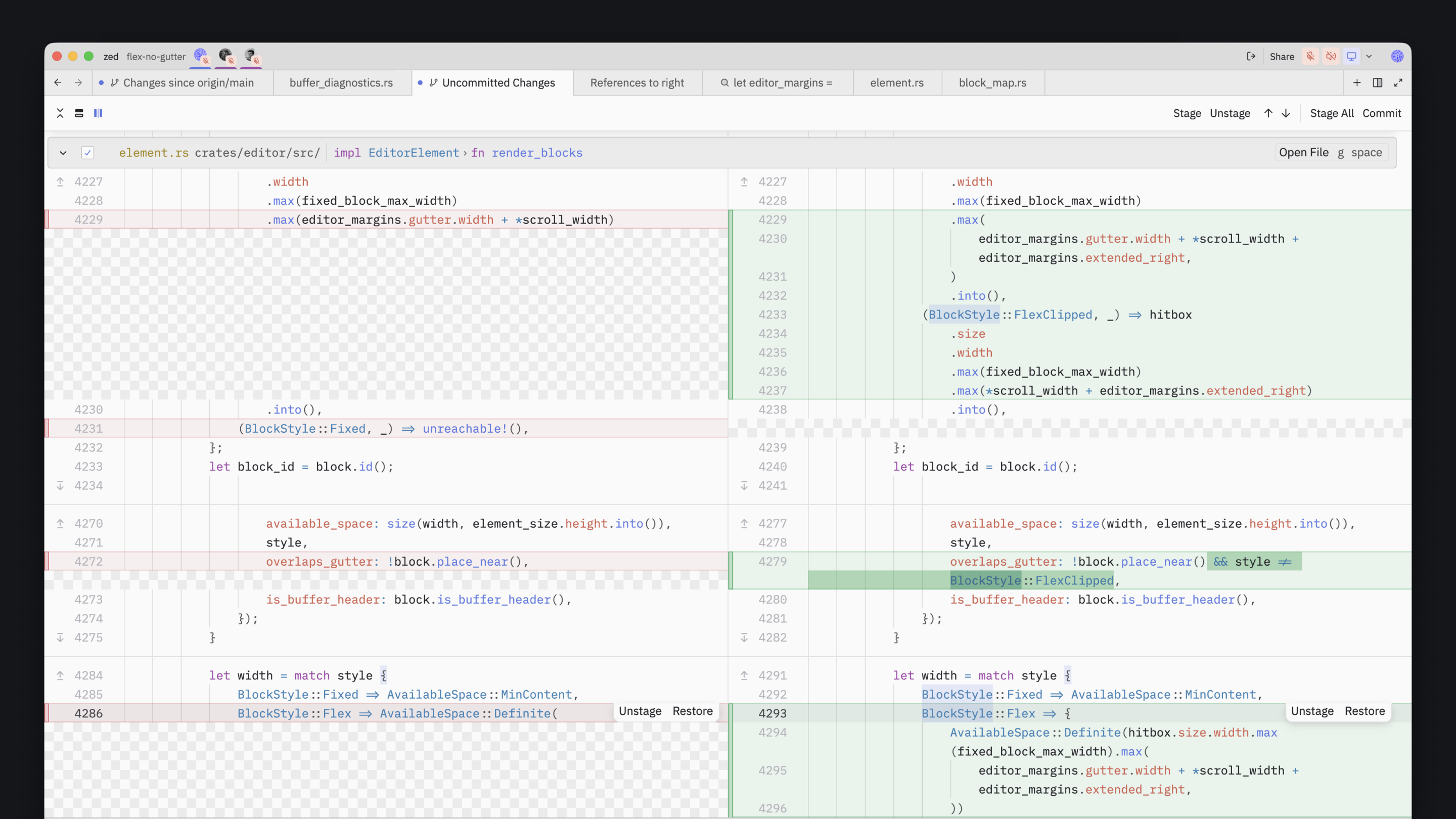Click the user avatar in the title bar

[1398, 57]
